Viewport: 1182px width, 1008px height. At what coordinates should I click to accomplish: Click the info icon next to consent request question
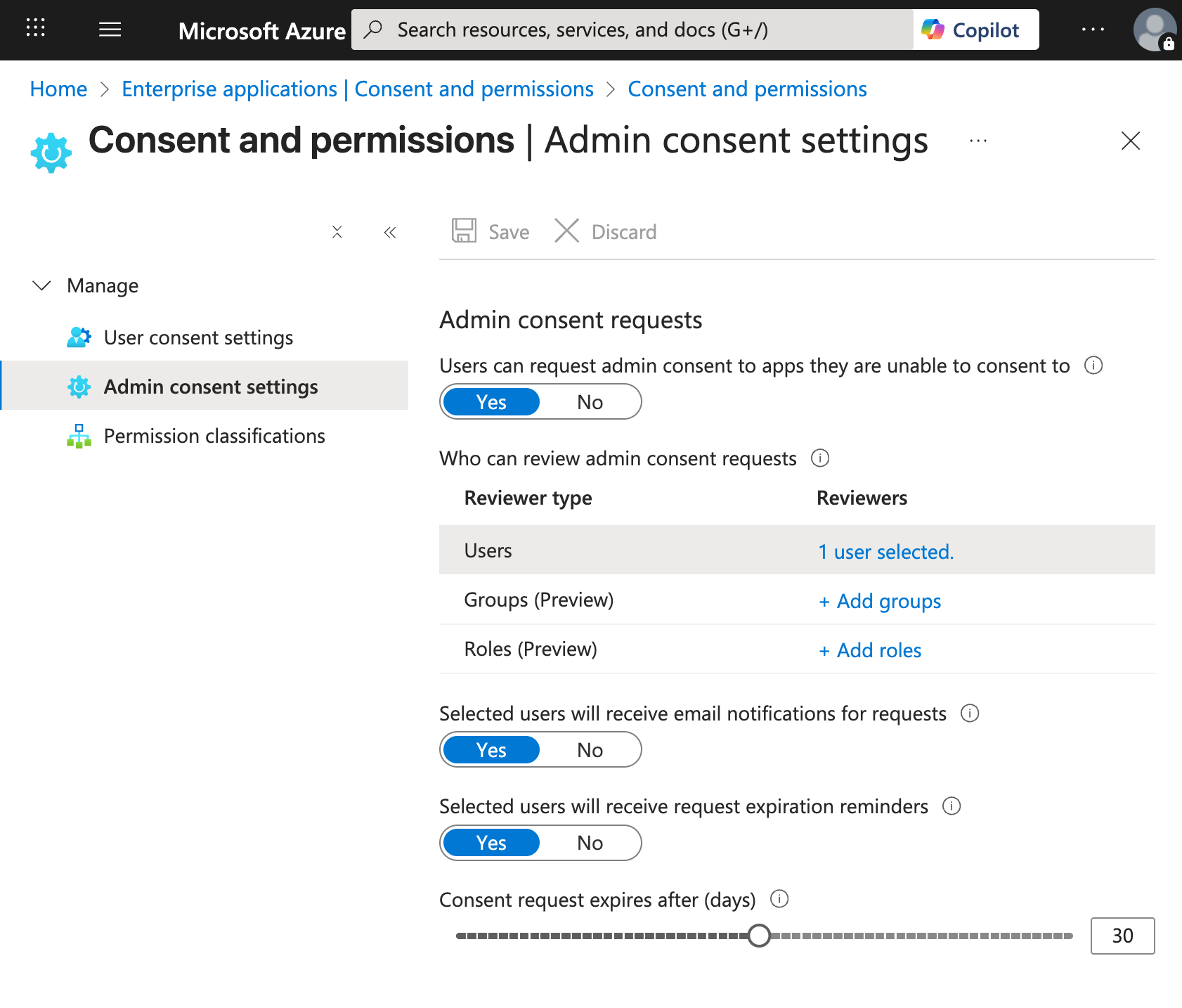click(x=1094, y=366)
